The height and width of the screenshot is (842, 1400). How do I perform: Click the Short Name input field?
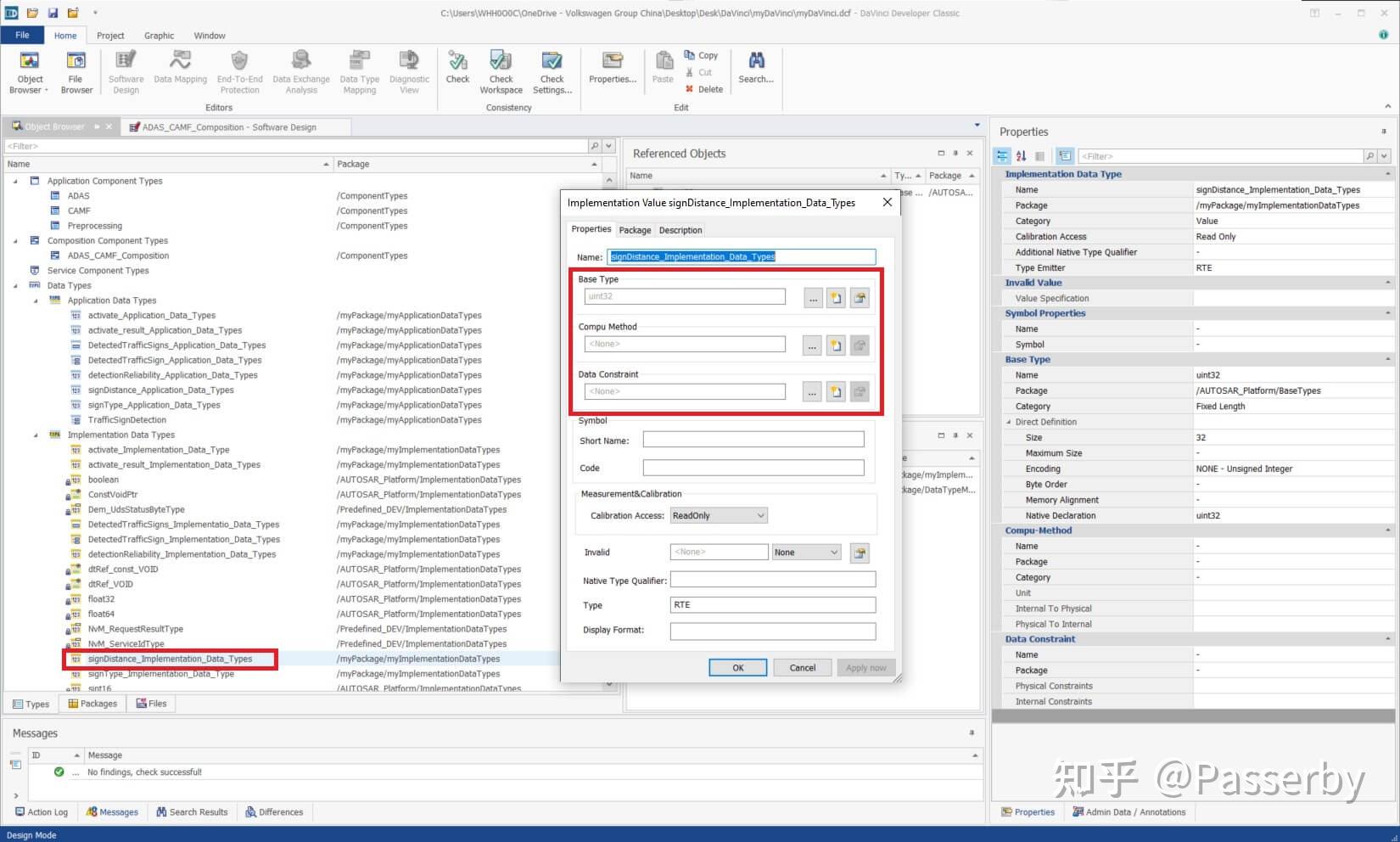(753, 440)
